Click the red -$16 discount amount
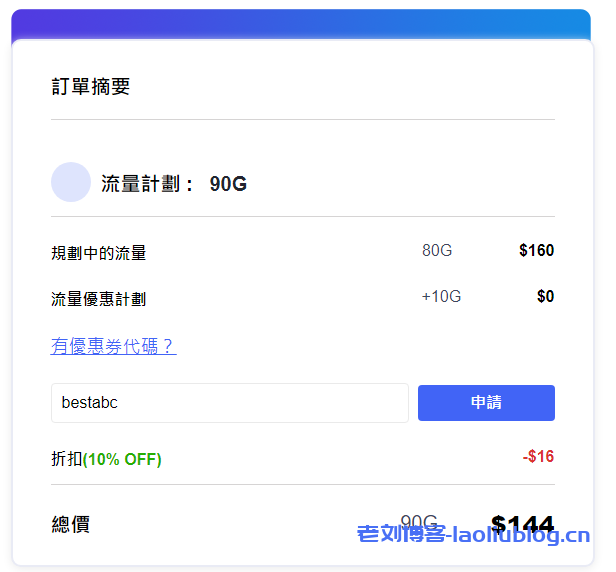 [538, 456]
